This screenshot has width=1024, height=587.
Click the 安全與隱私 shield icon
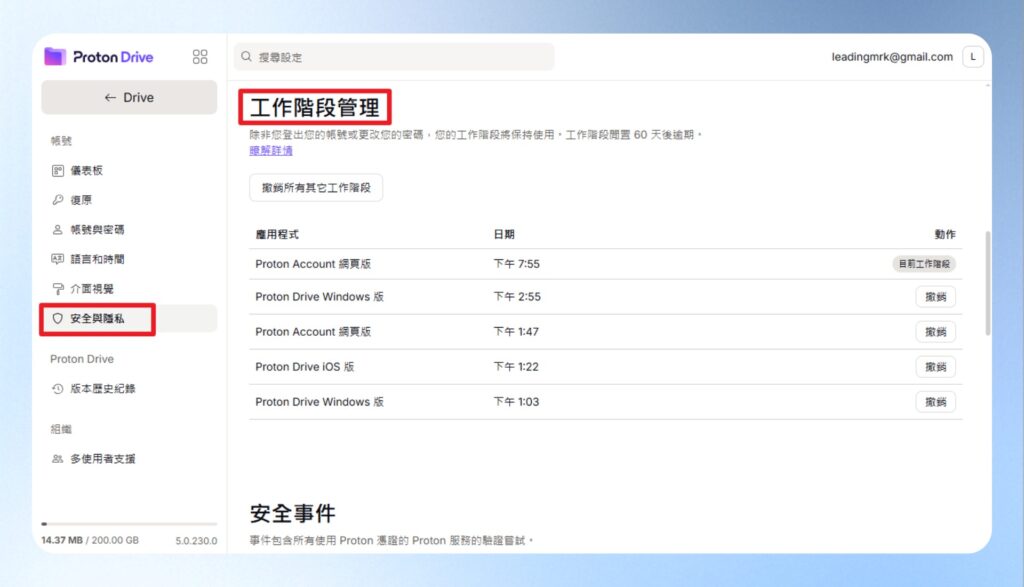tap(57, 318)
